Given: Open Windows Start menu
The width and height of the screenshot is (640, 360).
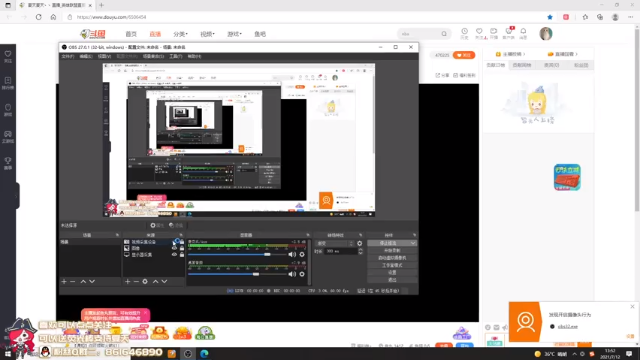Looking at the screenshot, I should click(8, 354).
